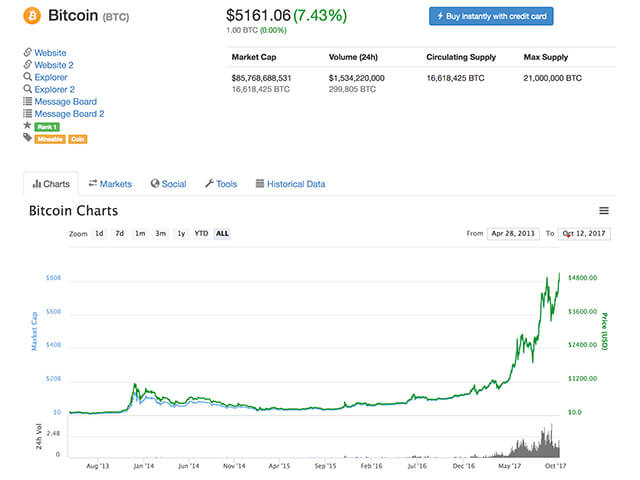
Task: Click the max supply 21,000,000 BTC
Action: pos(553,78)
